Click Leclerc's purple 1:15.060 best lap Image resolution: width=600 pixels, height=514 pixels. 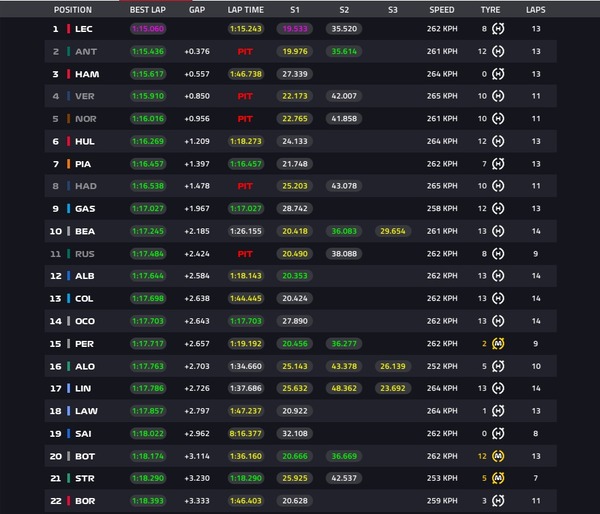148,29
